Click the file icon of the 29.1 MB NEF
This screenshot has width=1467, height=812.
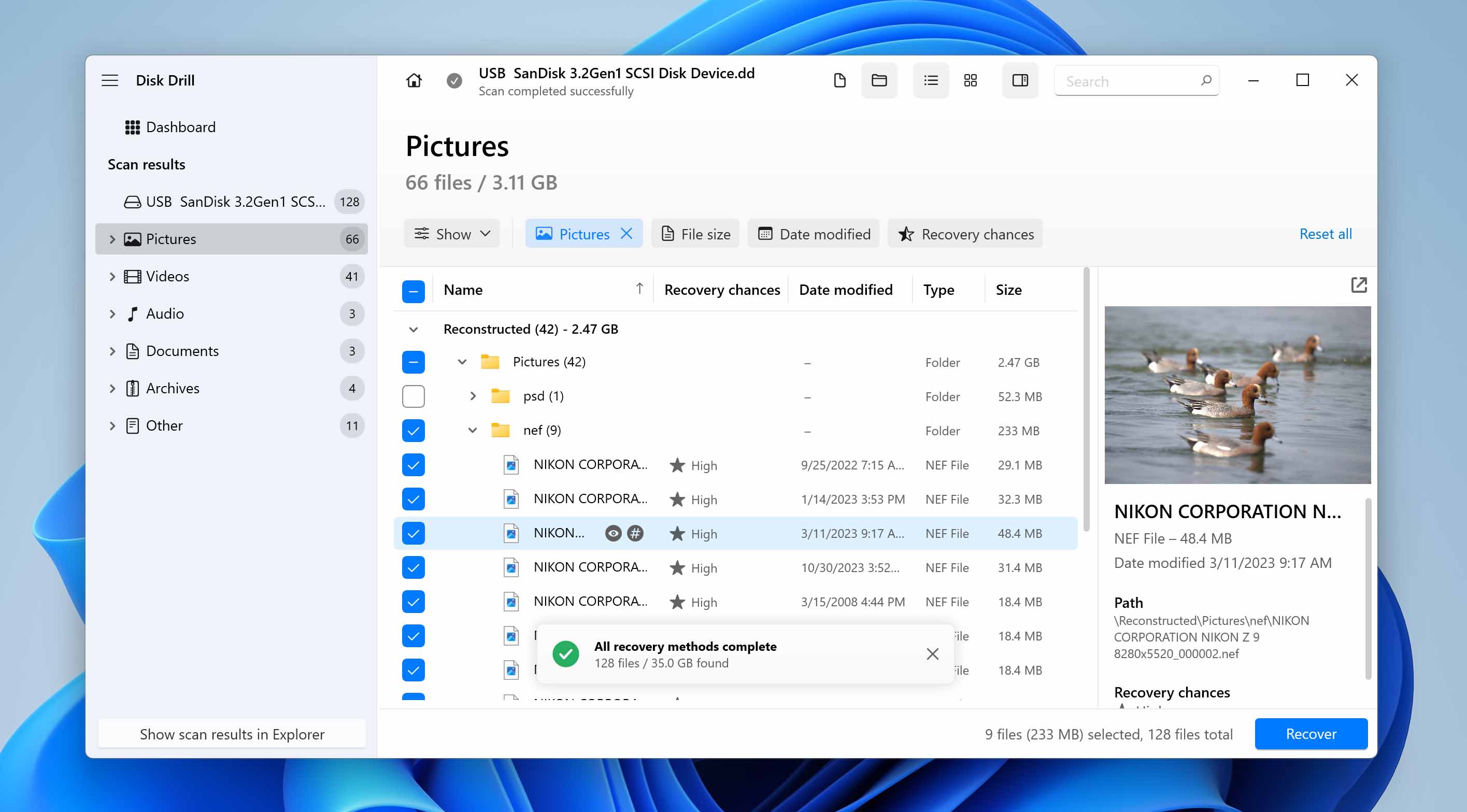coord(511,465)
